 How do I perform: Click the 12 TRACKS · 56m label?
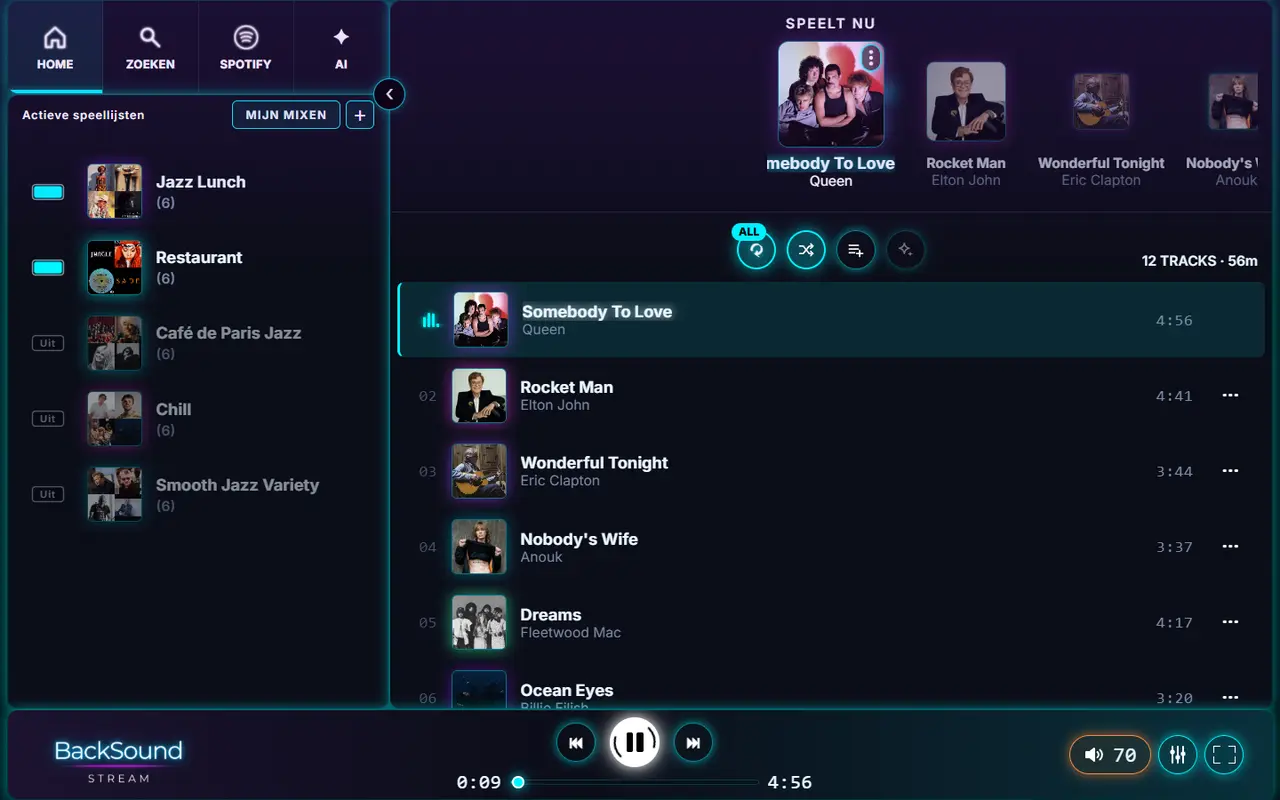click(x=1200, y=261)
